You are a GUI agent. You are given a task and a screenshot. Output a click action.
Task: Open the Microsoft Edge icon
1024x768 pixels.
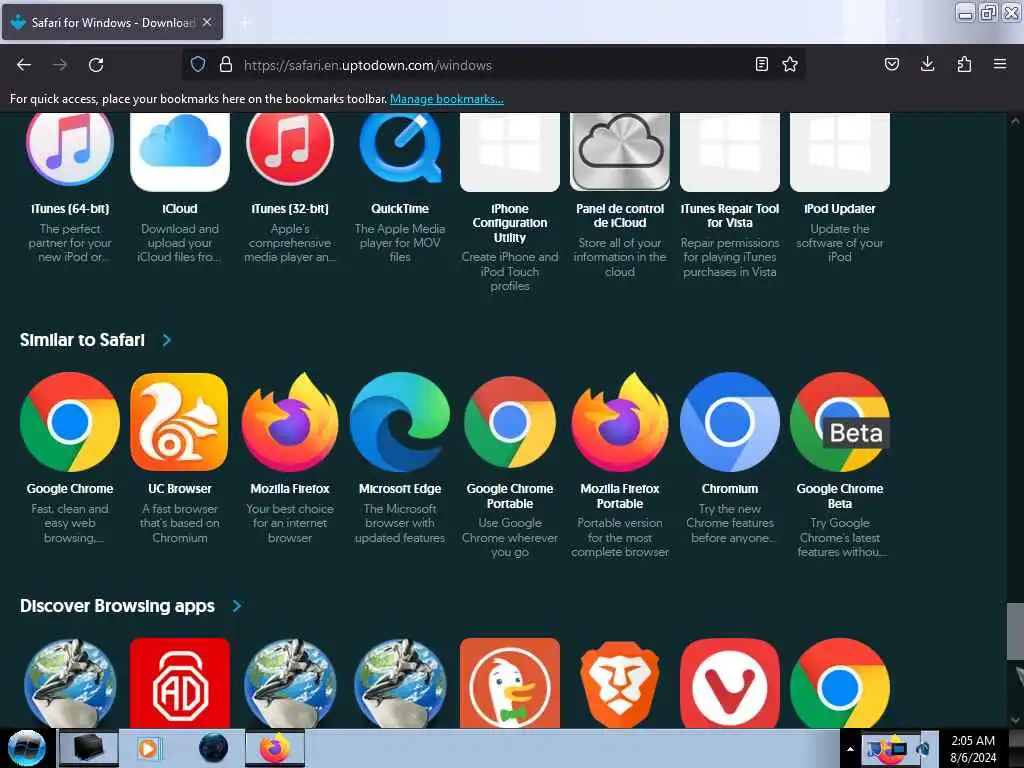click(400, 422)
